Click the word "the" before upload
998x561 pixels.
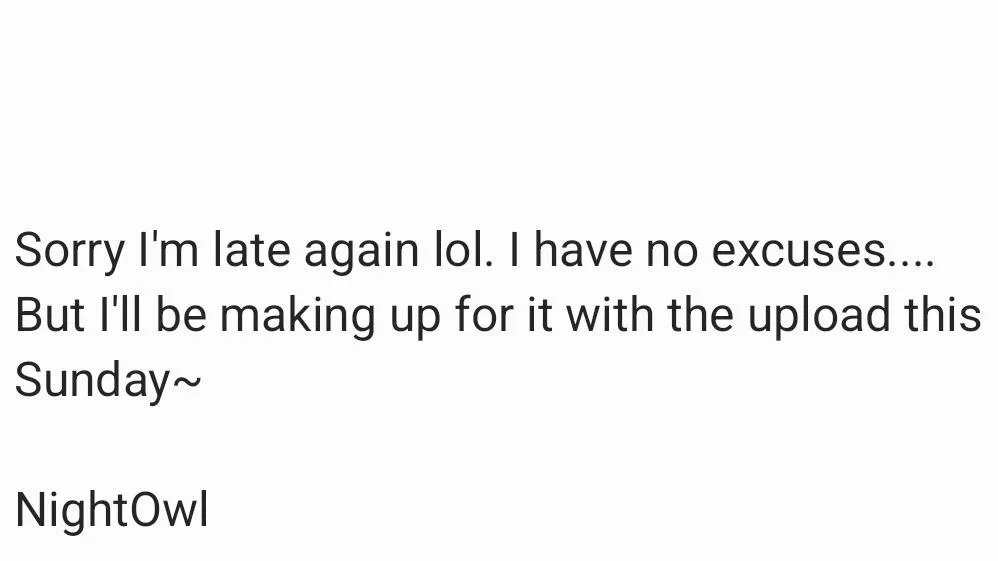click(x=700, y=313)
